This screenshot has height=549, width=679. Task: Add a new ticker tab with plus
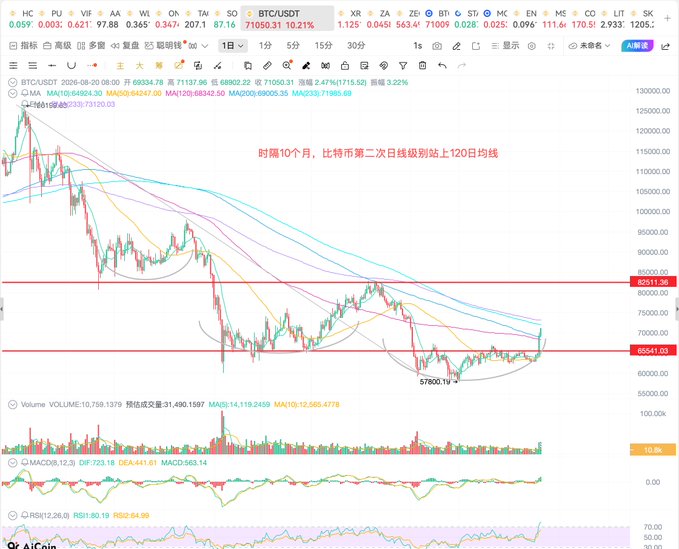667,18
